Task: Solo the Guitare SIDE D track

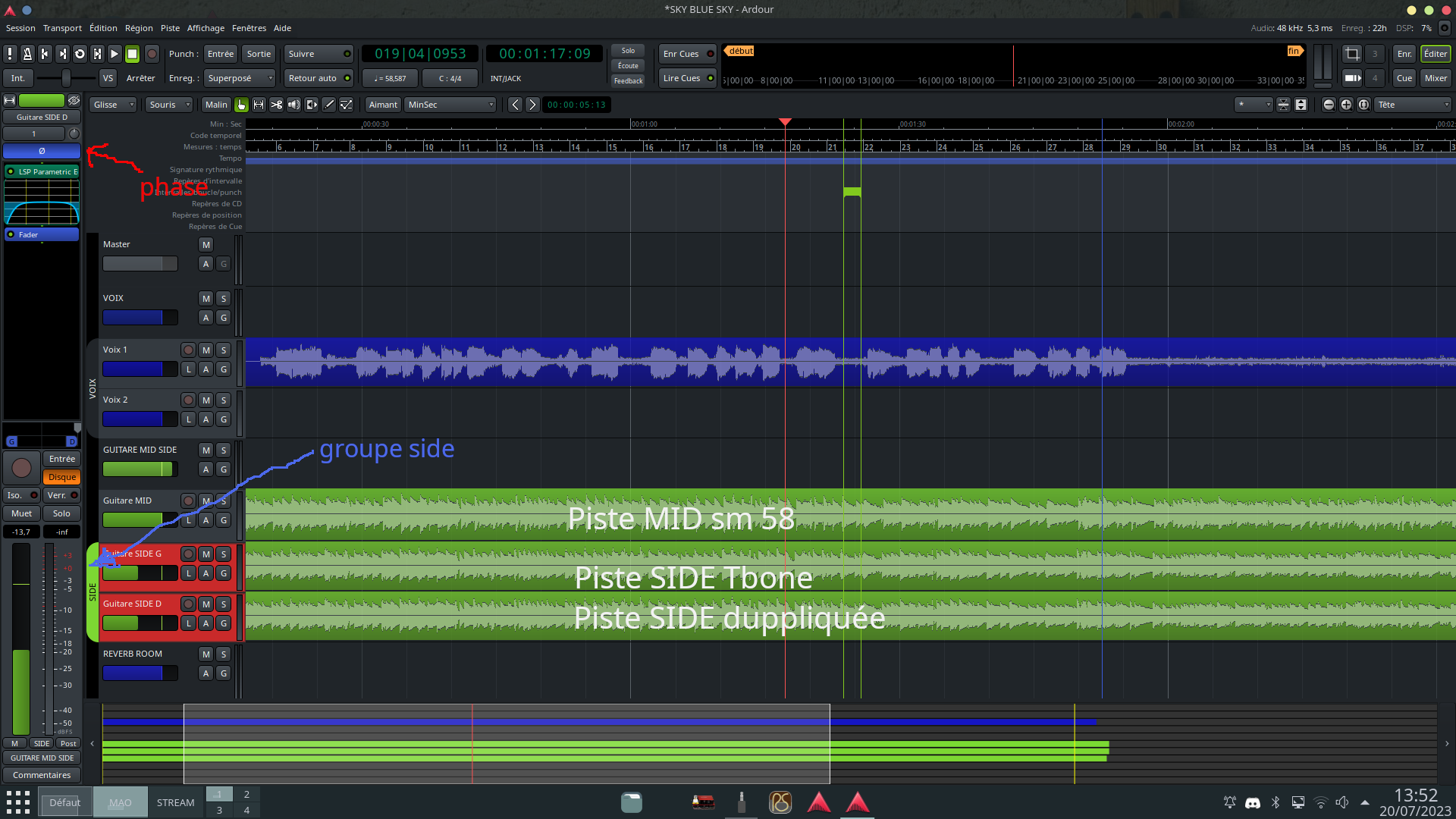Action: pos(223,604)
